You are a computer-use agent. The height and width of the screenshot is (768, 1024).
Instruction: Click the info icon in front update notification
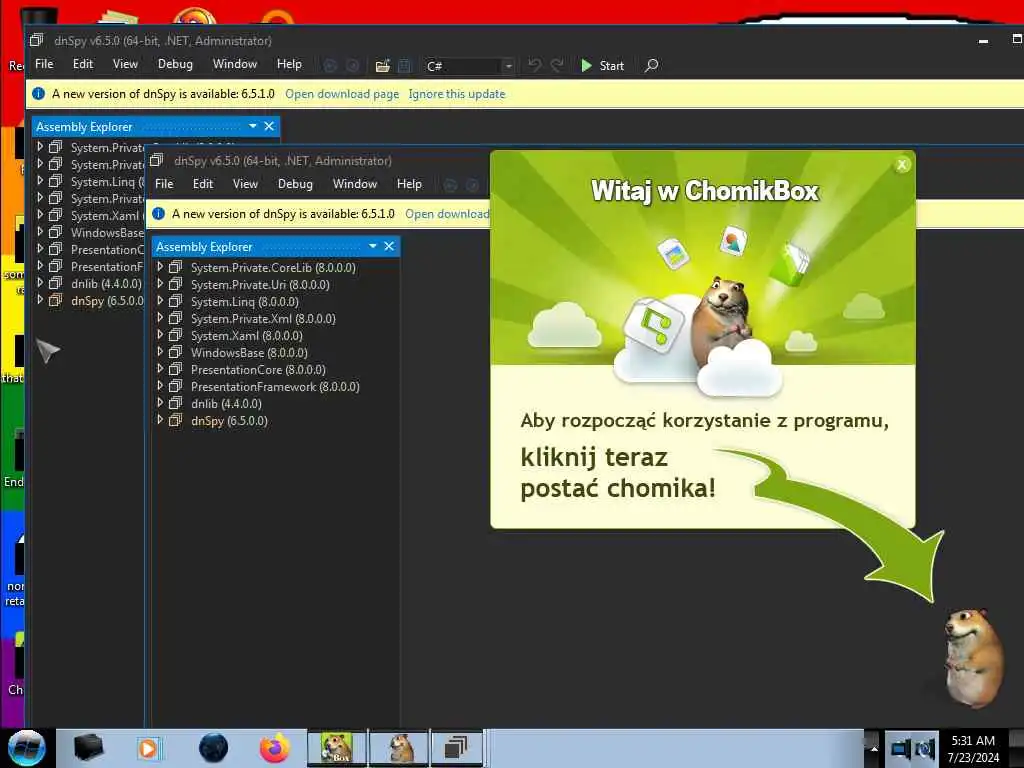coord(158,214)
